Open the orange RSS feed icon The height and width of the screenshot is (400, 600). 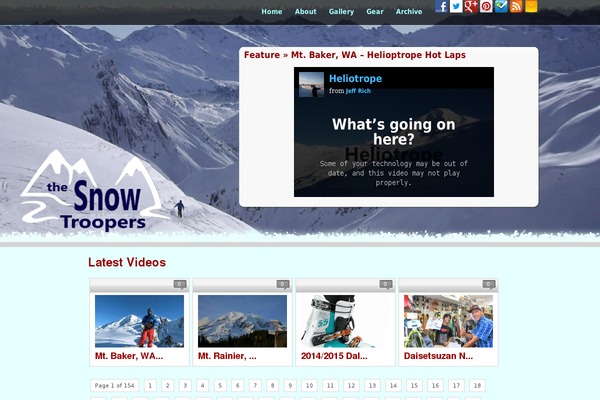click(x=516, y=6)
